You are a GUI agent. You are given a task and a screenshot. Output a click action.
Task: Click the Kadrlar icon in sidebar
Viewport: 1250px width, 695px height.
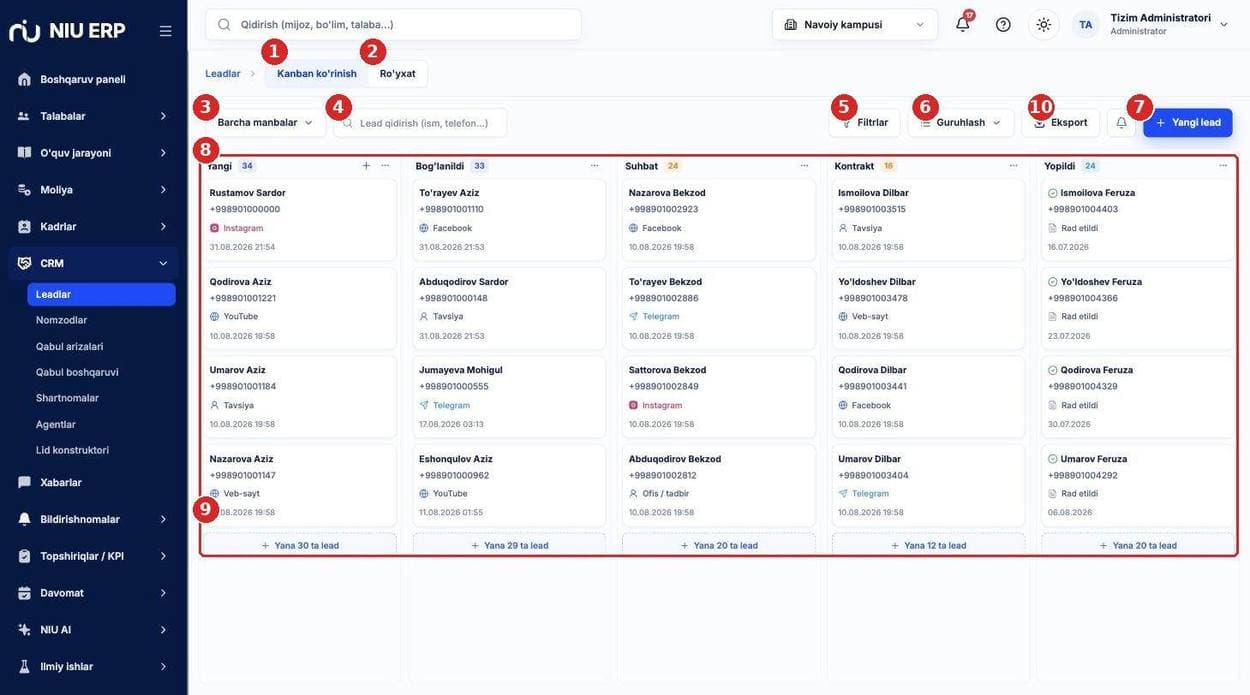24,226
